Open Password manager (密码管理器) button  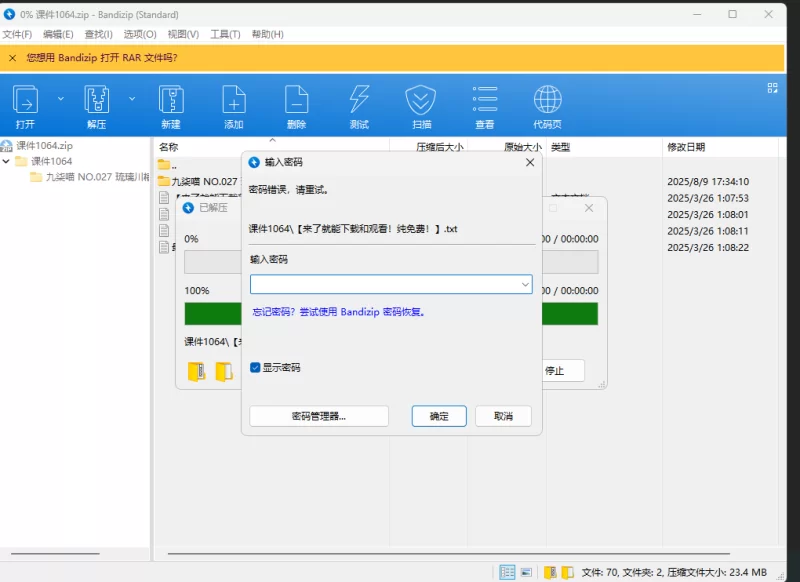(x=319, y=416)
